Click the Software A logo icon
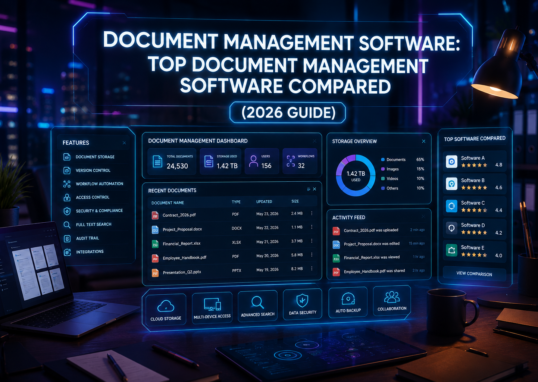538x382 pixels. (x=452, y=161)
